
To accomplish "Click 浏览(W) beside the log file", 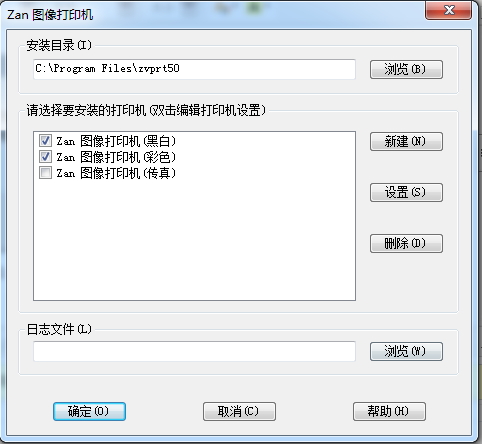I will point(406,351).
